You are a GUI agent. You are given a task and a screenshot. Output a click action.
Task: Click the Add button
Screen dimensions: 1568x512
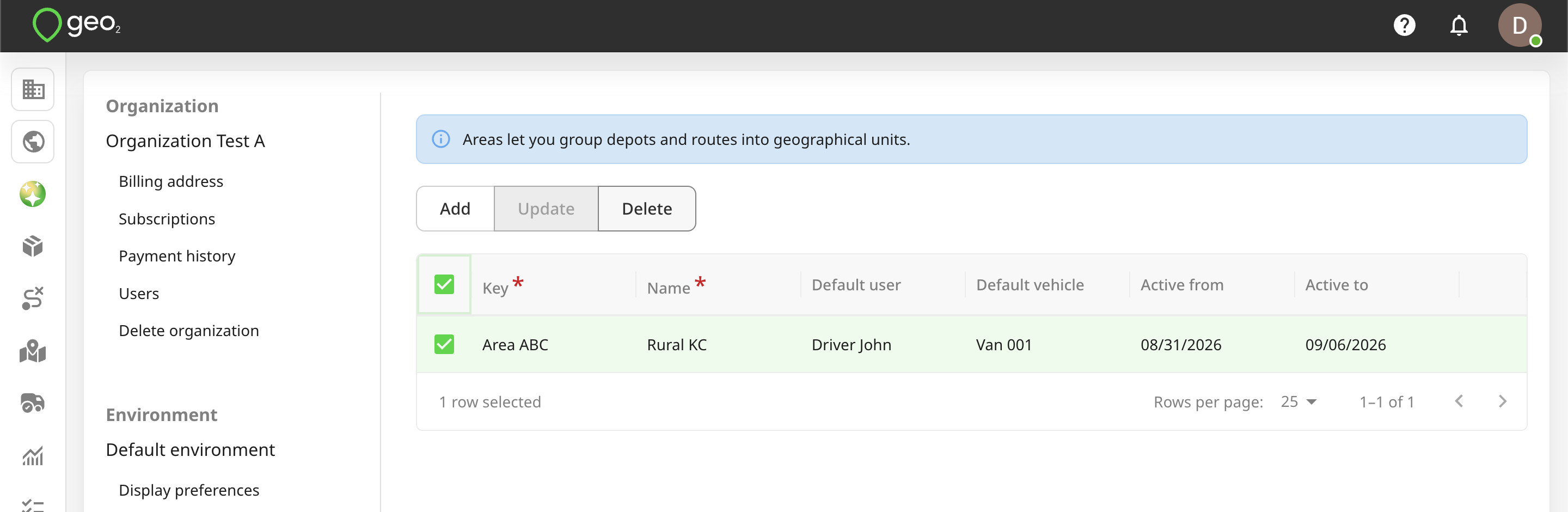pyautogui.click(x=455, y=209)
